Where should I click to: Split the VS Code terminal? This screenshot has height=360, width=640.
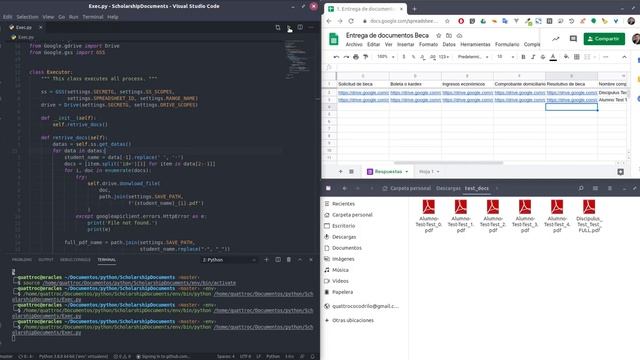[x=278, y=260]
